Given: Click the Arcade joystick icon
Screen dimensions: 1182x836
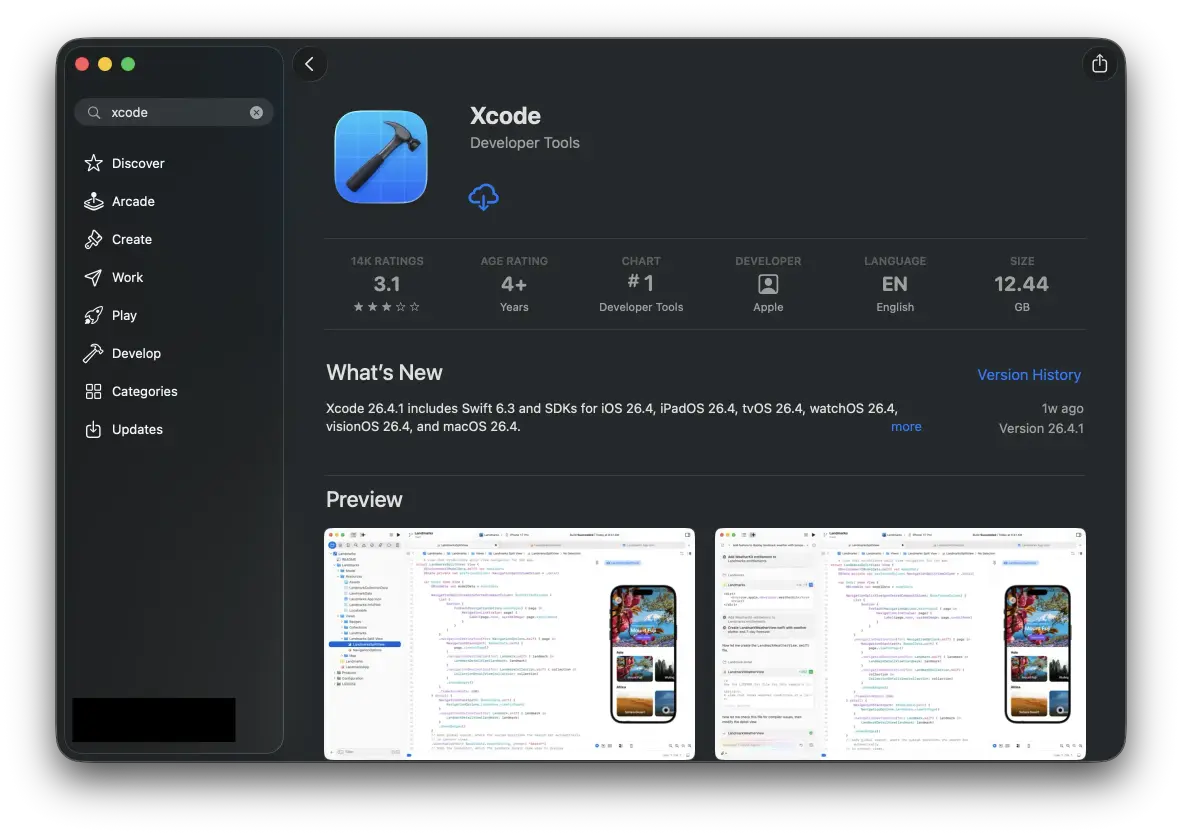Looking at the screenshot, I should point(93,201).
